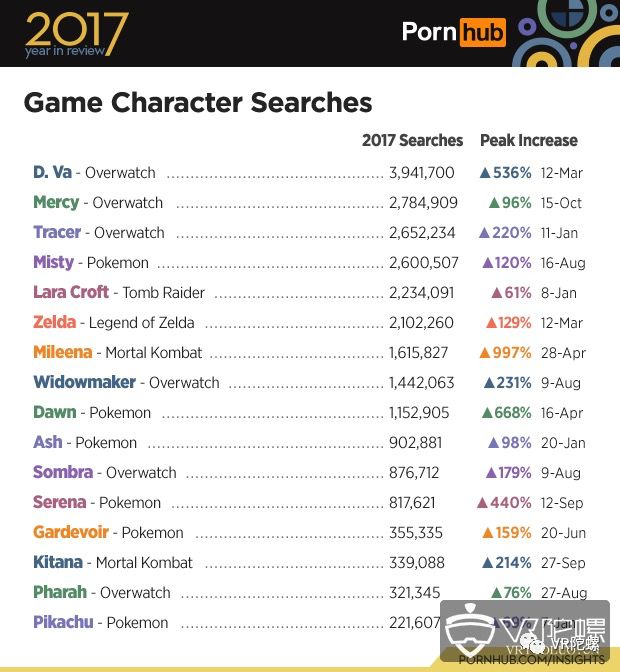Click the Mileena character name
Screen dimensions: 620x672
pos(62,353)
